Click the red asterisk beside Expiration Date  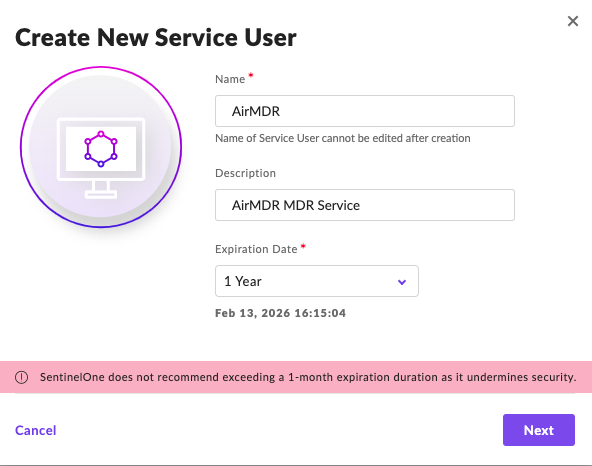pyautogui.click(x=303, y=246)
